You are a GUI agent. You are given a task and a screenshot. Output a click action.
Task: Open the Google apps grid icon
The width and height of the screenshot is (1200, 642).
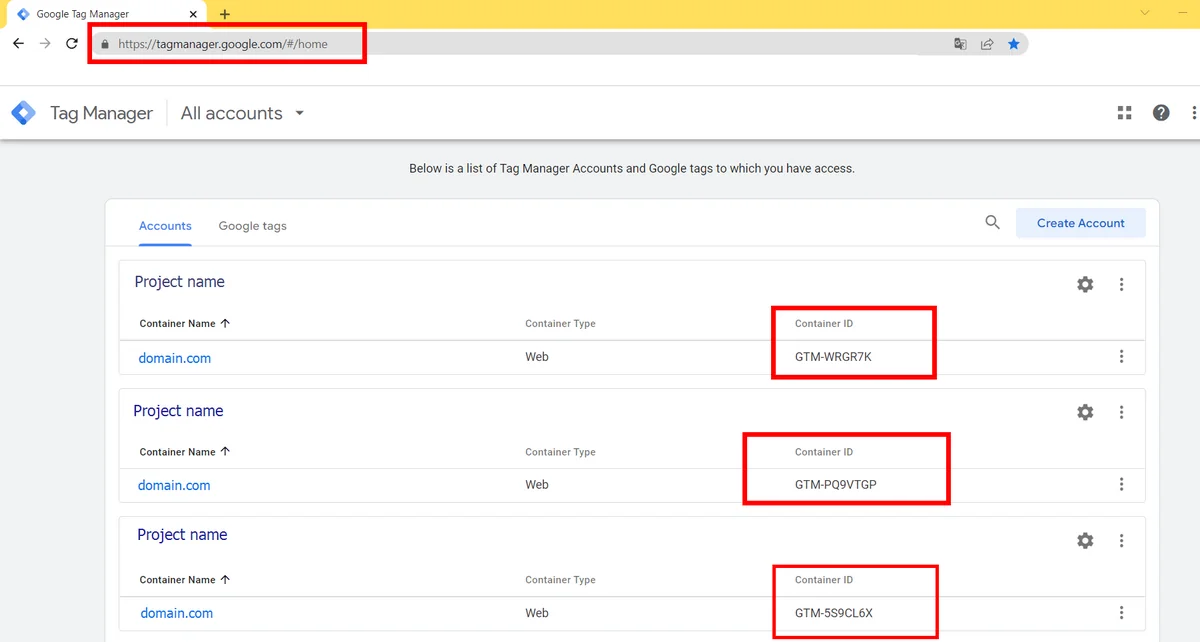1125,113
